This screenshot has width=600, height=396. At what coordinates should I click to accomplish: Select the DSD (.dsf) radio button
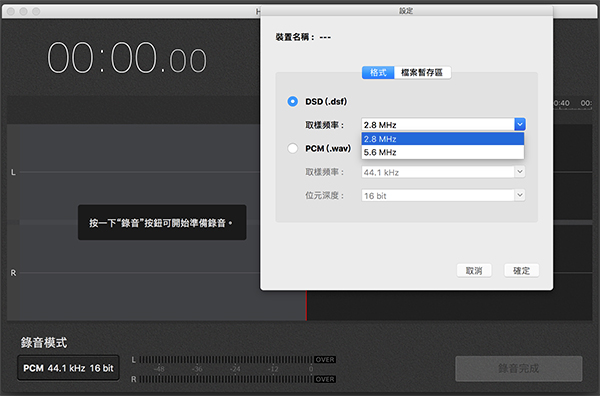(293, 101)
